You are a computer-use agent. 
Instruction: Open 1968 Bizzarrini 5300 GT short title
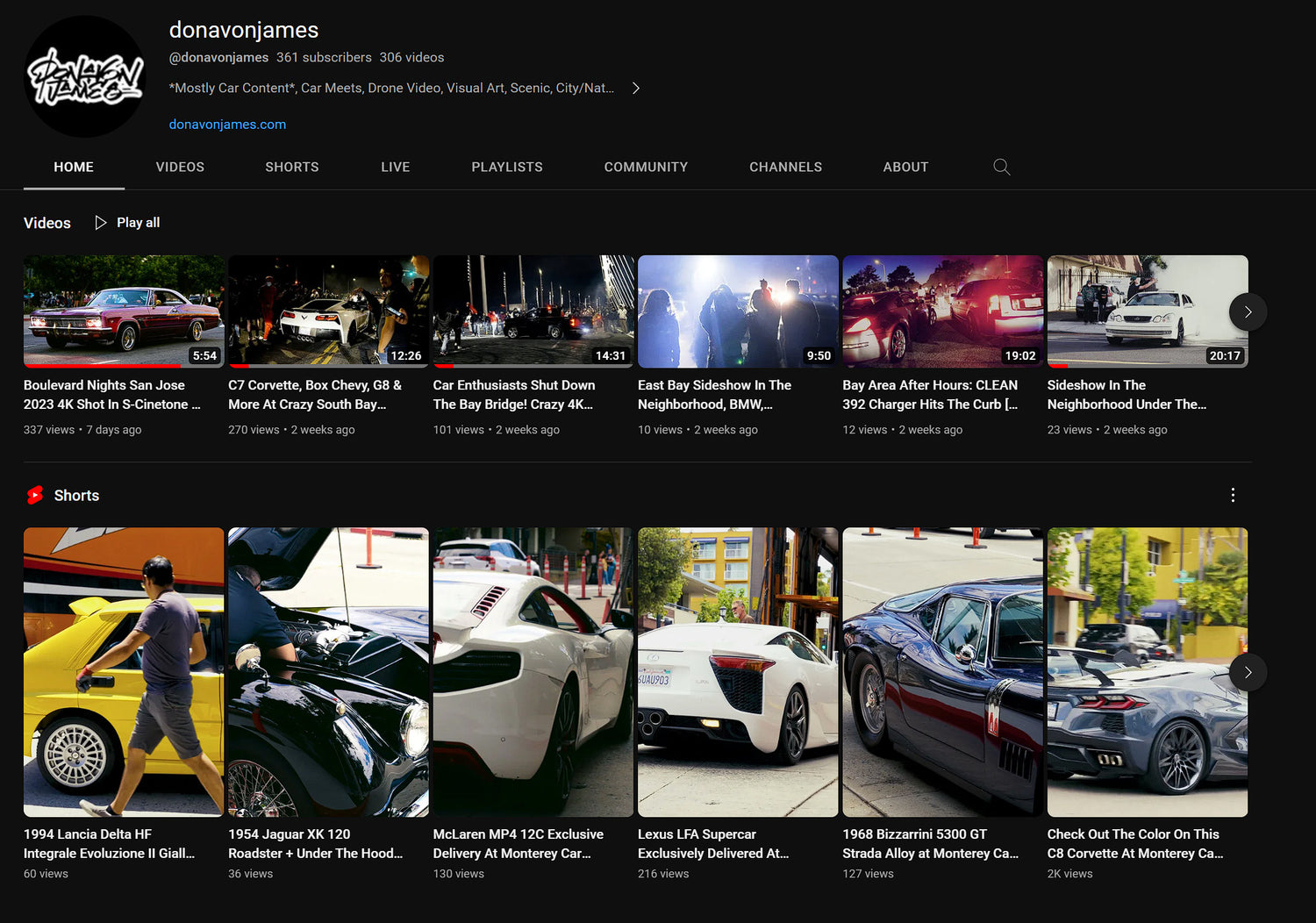930,844
